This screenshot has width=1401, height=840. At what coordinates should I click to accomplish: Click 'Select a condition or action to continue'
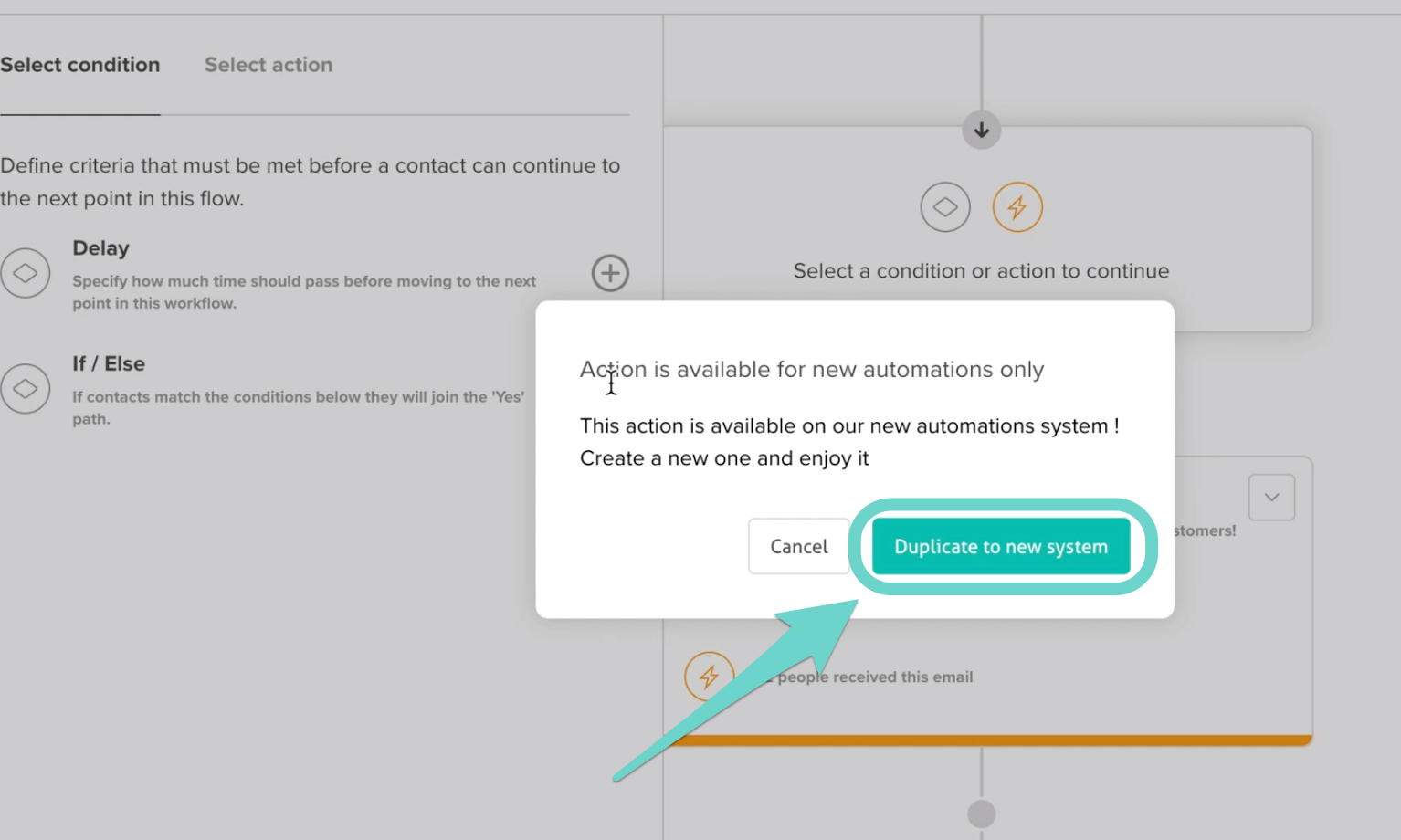pos(981,271)
